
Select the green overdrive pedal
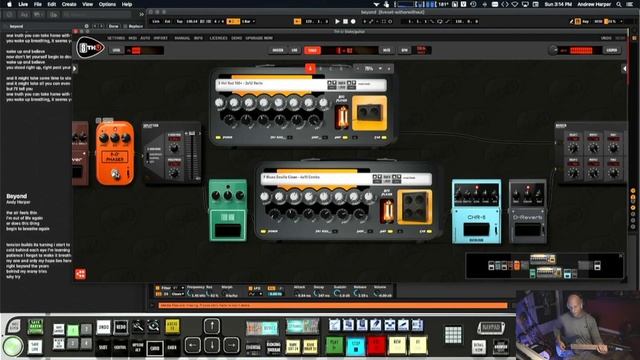tap(228, 210)
